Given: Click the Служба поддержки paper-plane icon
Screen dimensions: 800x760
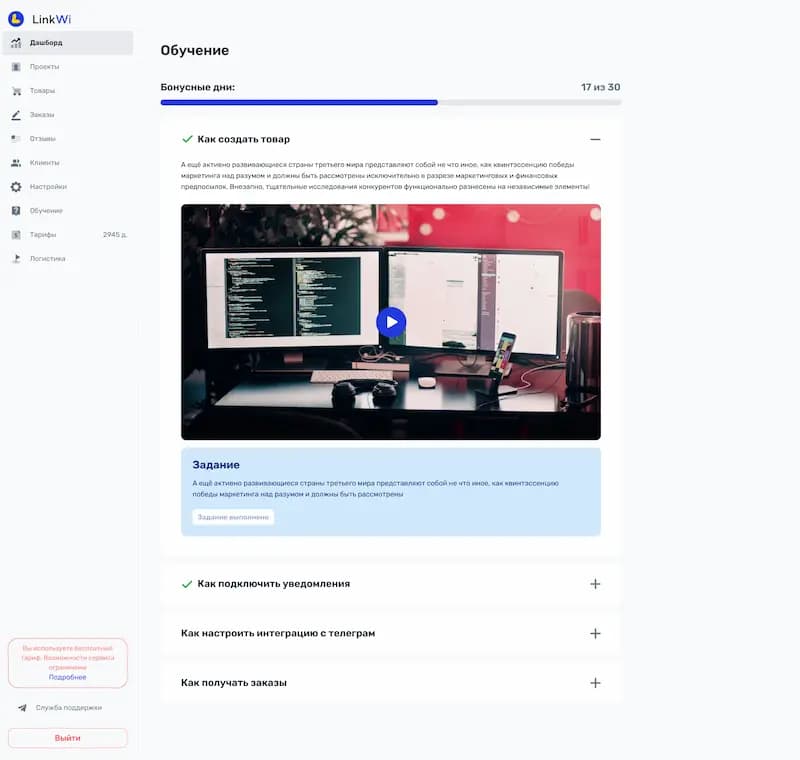Looking at the screenshot, I should (22, 708).
